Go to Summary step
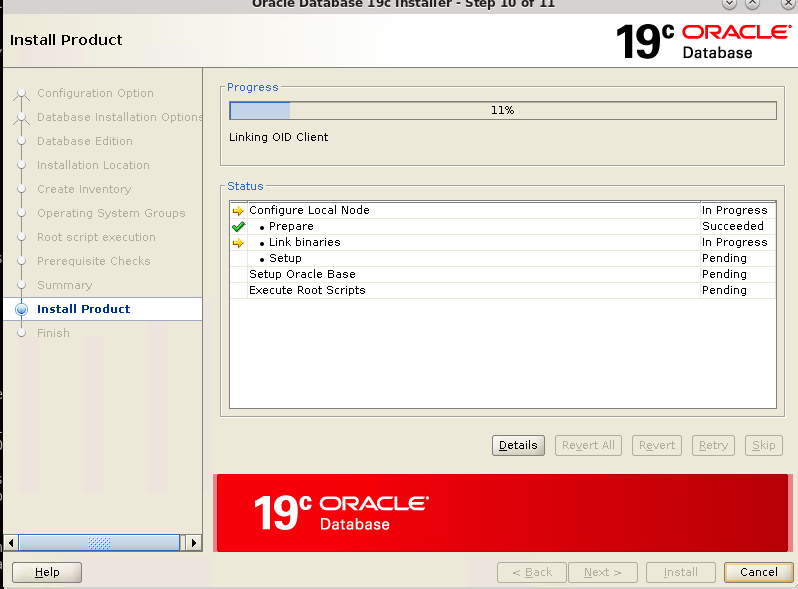Viewport: 798px width, 589px height. (x=65, y=285)
